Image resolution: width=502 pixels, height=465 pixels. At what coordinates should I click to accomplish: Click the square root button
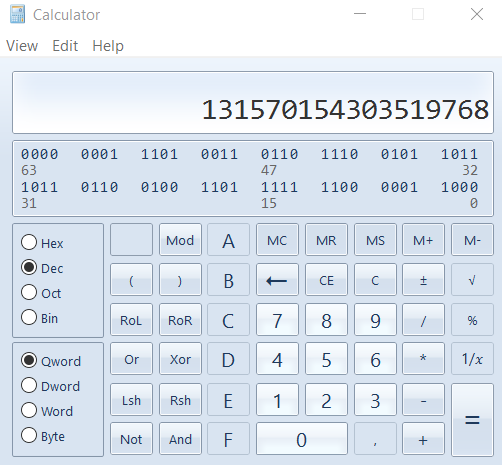(472, 280)
